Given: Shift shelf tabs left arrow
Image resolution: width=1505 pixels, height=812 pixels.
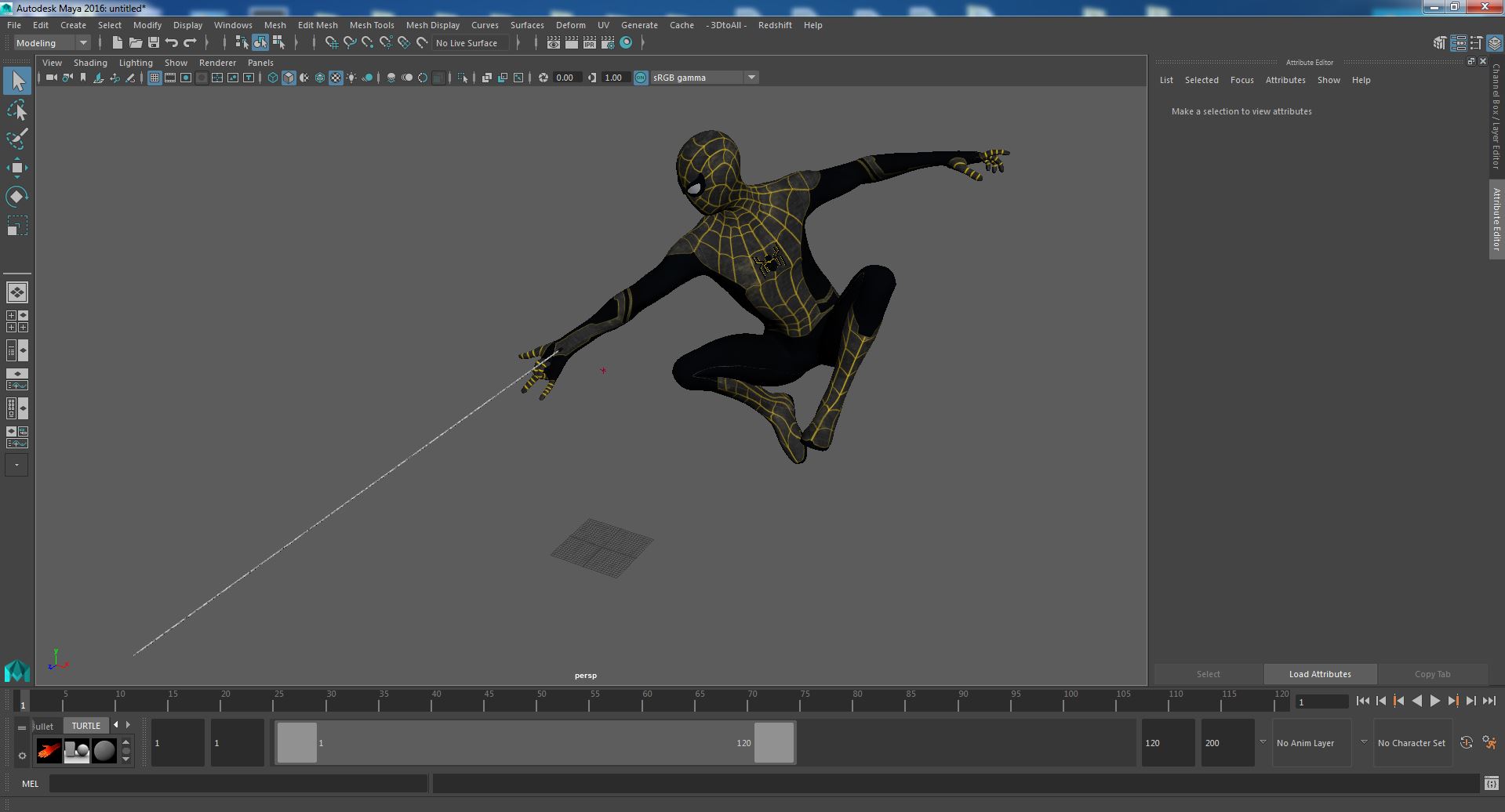Looking at the screenshot, I should pyautogui.click(x=116, y=725).
